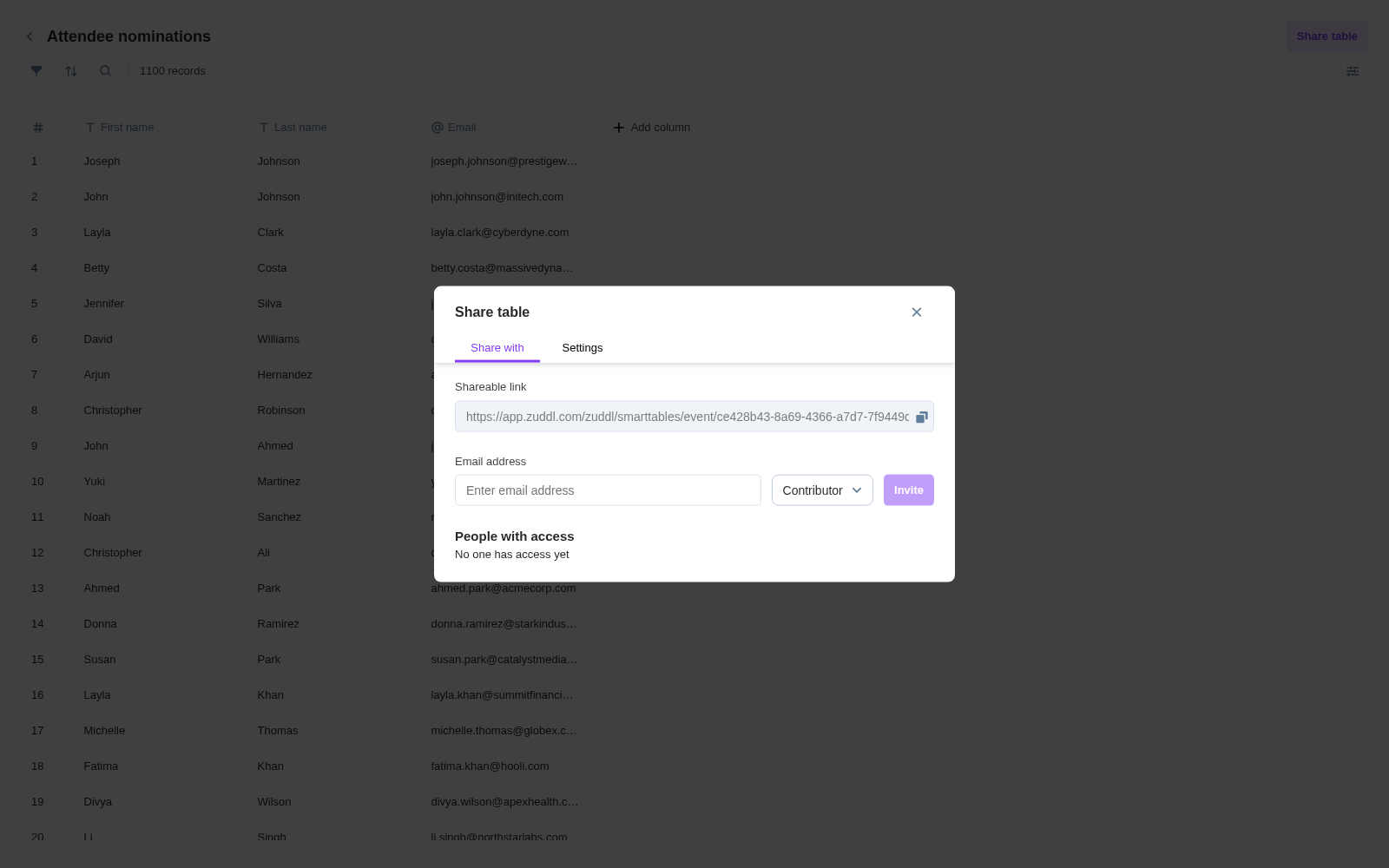Click the row number hash column icon
1389x868 pixels.
tap(38, 128)
